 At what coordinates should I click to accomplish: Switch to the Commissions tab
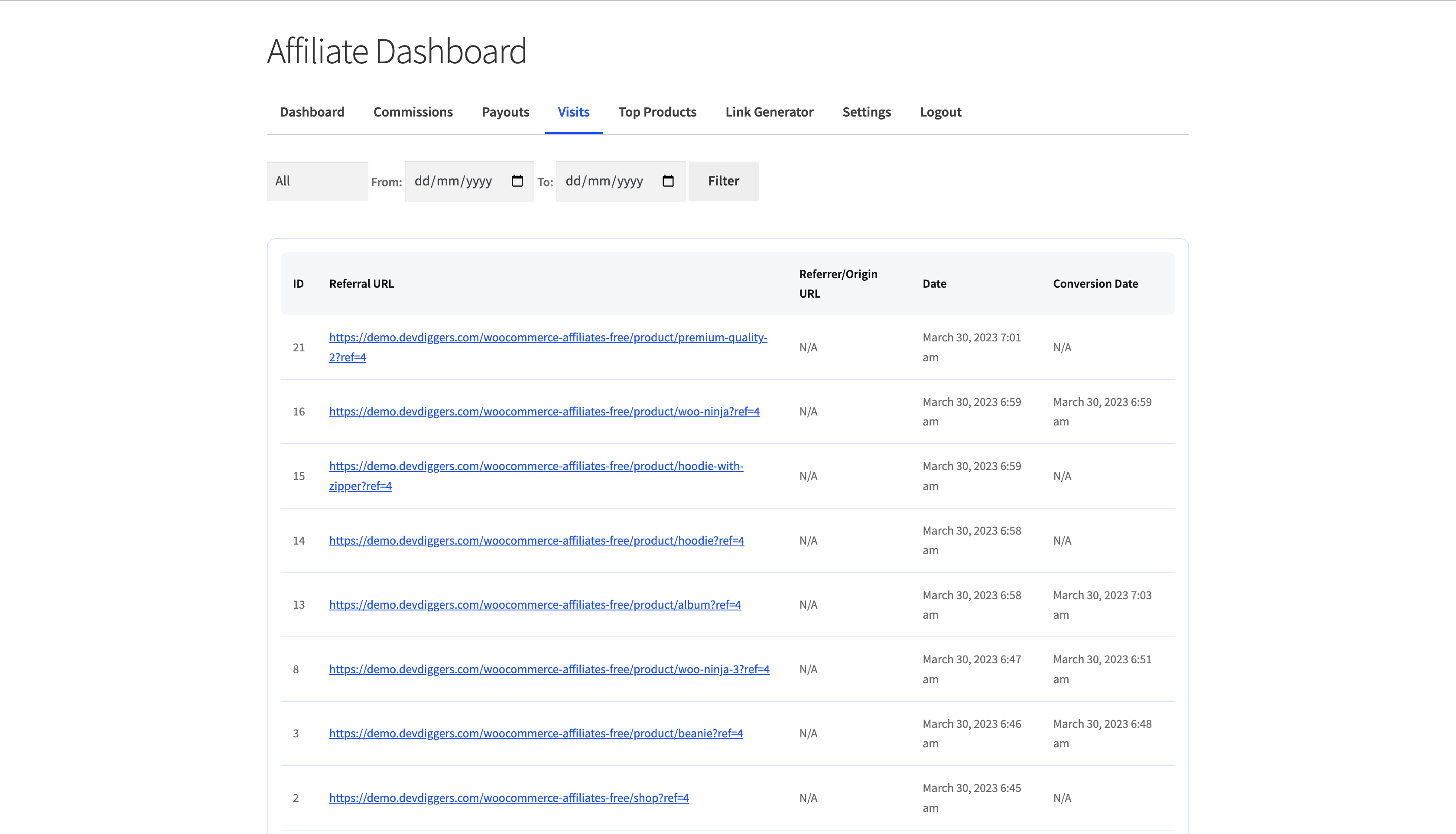[413, 112]
